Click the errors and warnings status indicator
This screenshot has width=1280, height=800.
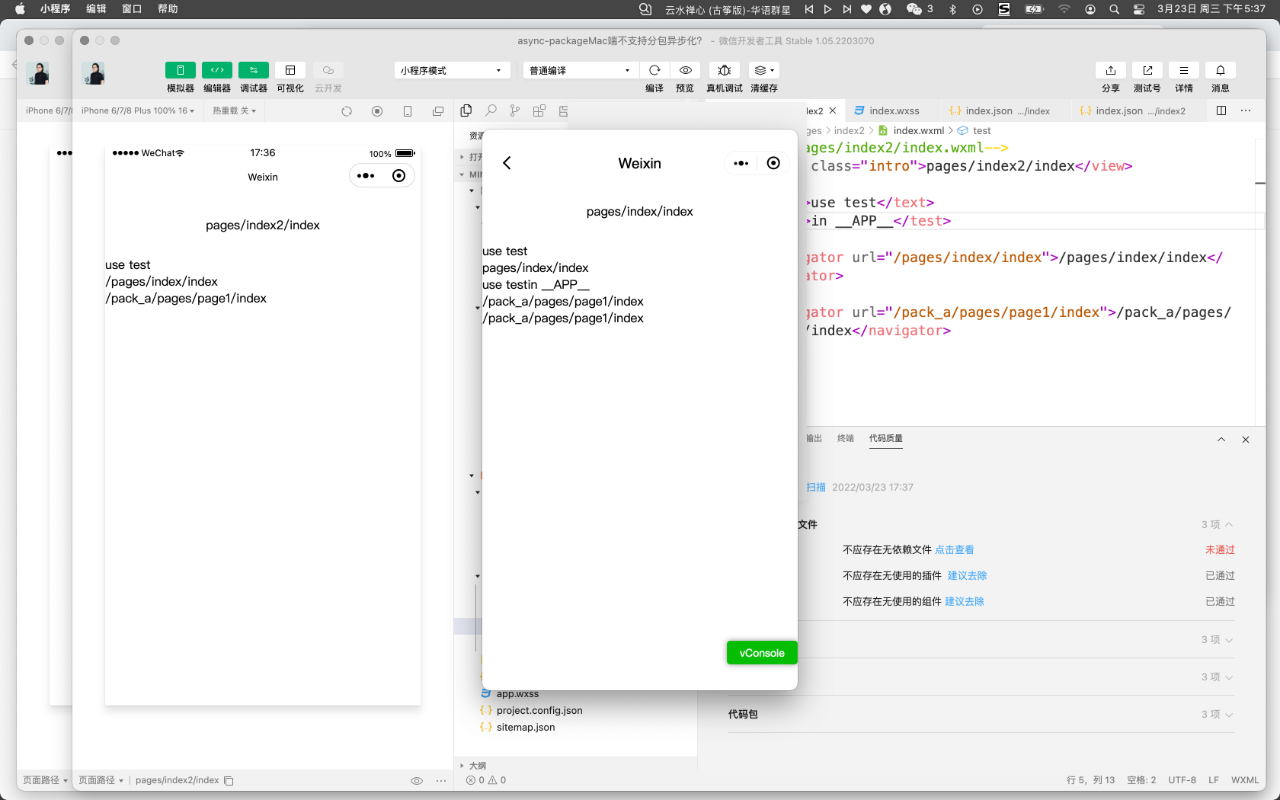pyautogui.click(x=486, y=780)
